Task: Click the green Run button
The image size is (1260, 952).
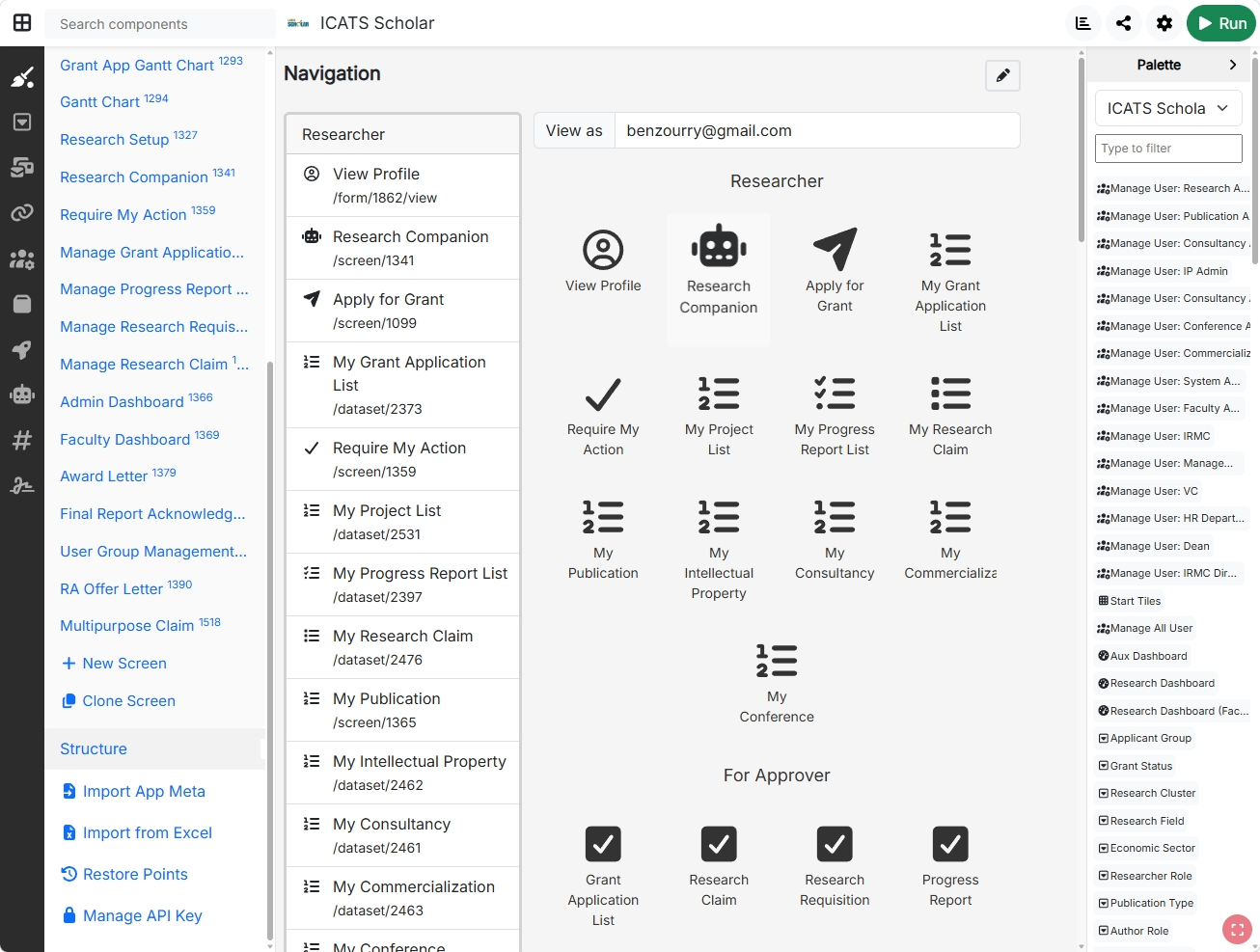Action: click(1221, 23)
